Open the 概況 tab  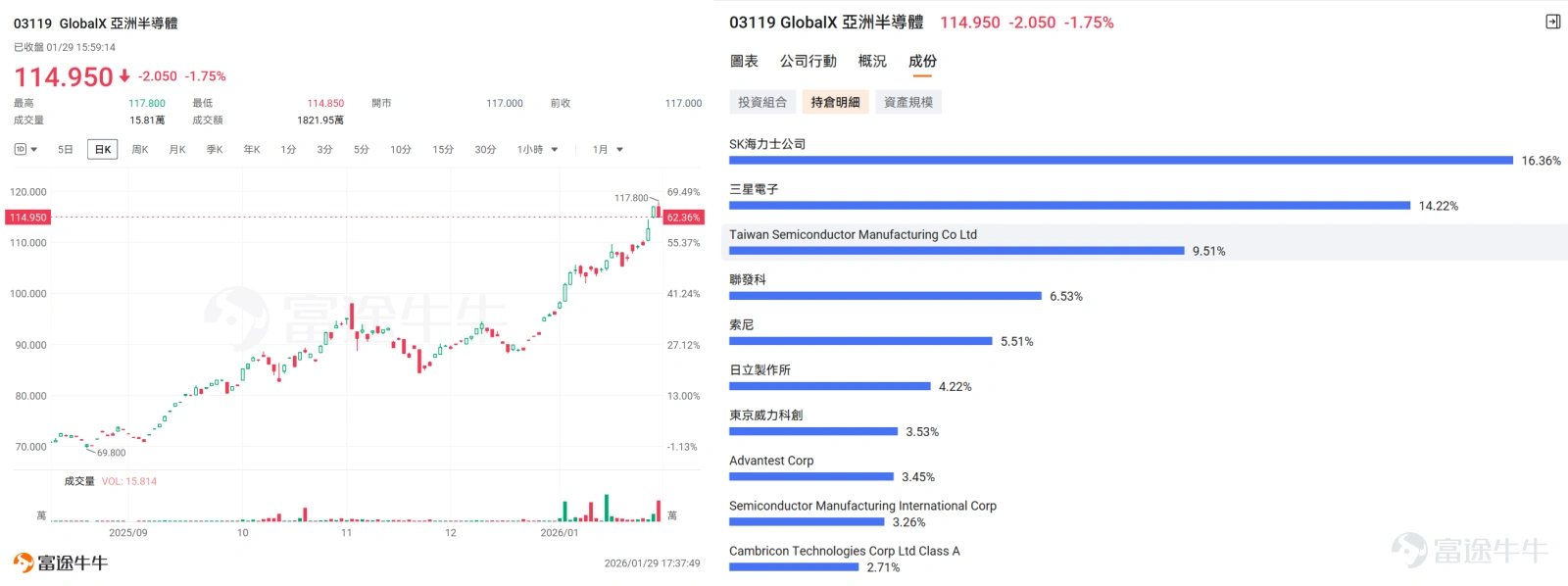click(872, 61)
